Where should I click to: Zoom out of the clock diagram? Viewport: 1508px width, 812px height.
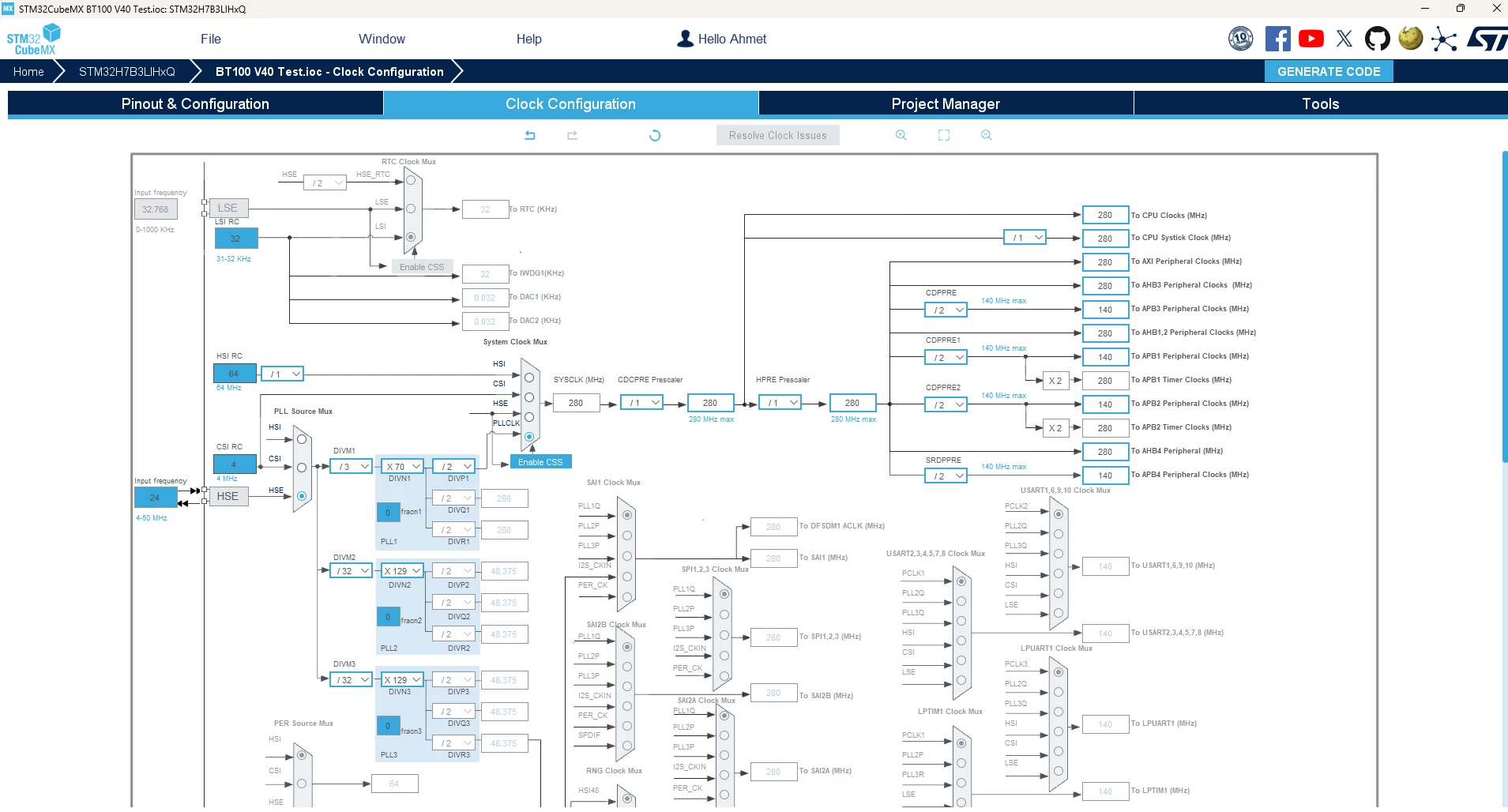tap(987, 135)
